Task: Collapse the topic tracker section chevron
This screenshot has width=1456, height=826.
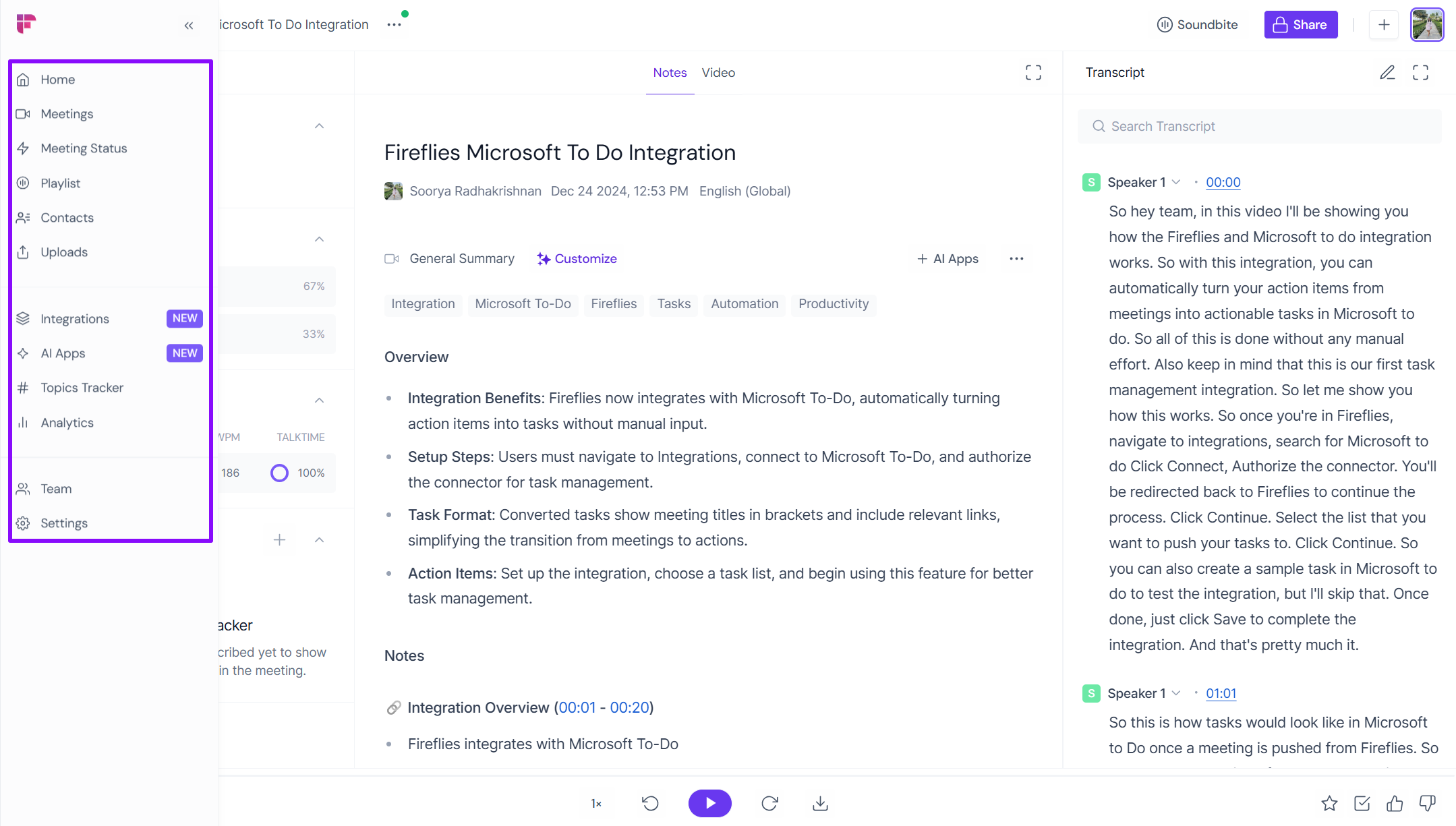Action: (319, 541)
